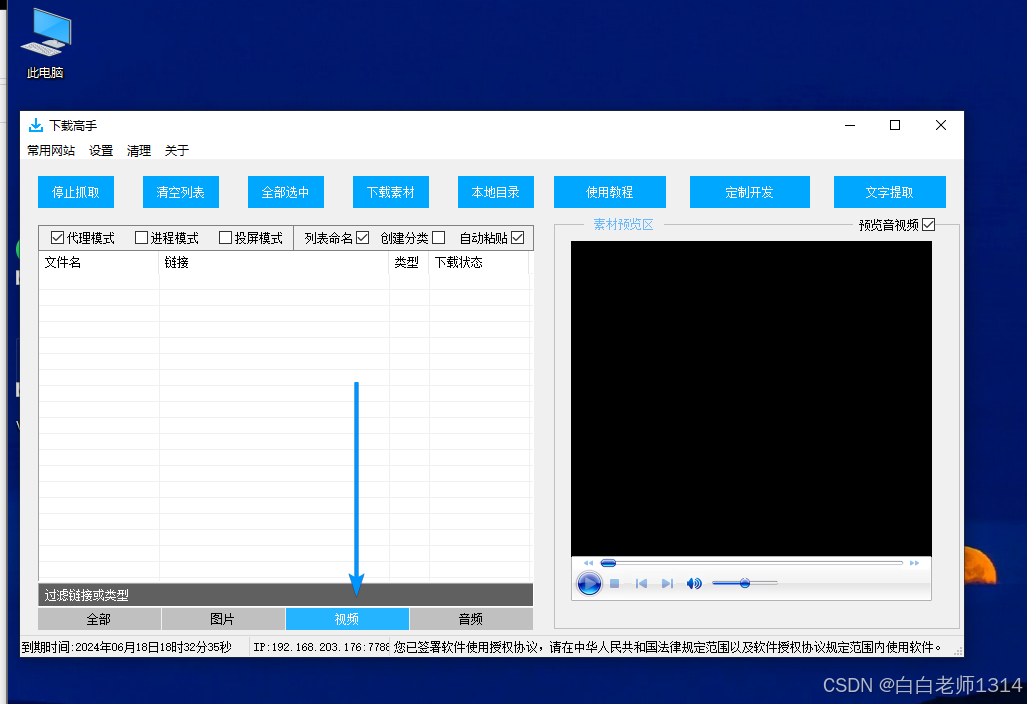The width and height of the screenshot is (1027, 704).
Task: Click the 下载素材 button
Action: coord(391,192)
